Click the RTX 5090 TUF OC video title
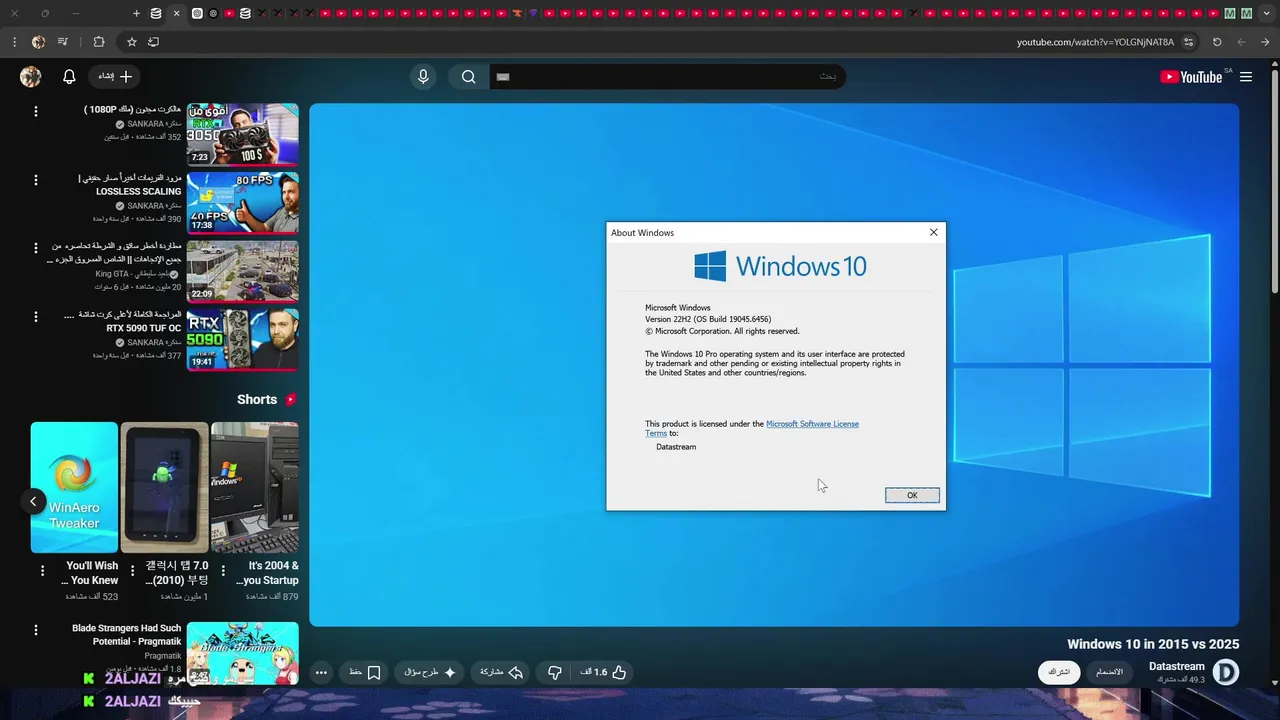 [123, 321]
